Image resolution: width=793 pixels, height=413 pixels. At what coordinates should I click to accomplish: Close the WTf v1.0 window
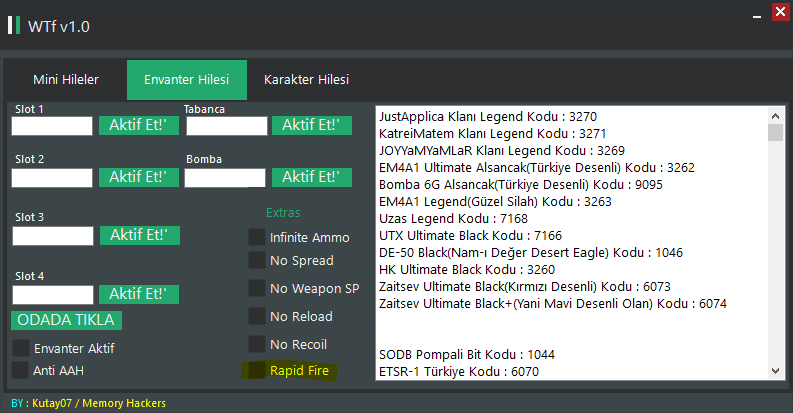781,12
